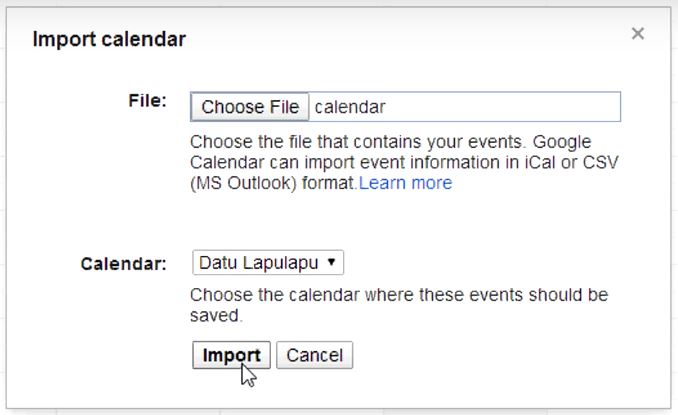This screenshot has width=678, height=415.
Task: Click the selected file name "calendar"
Action: [x=350, y=107]
